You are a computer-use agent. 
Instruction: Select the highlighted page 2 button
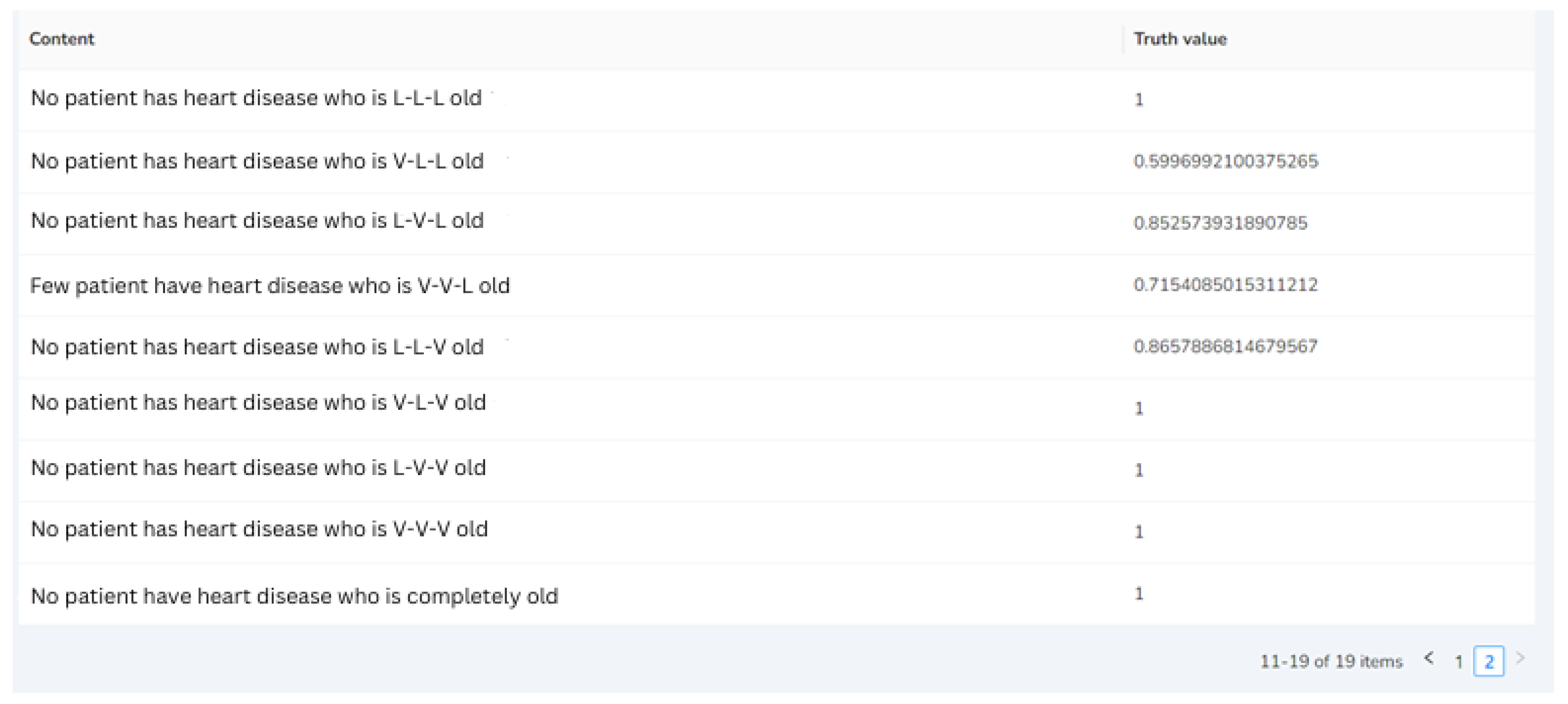1489,662
